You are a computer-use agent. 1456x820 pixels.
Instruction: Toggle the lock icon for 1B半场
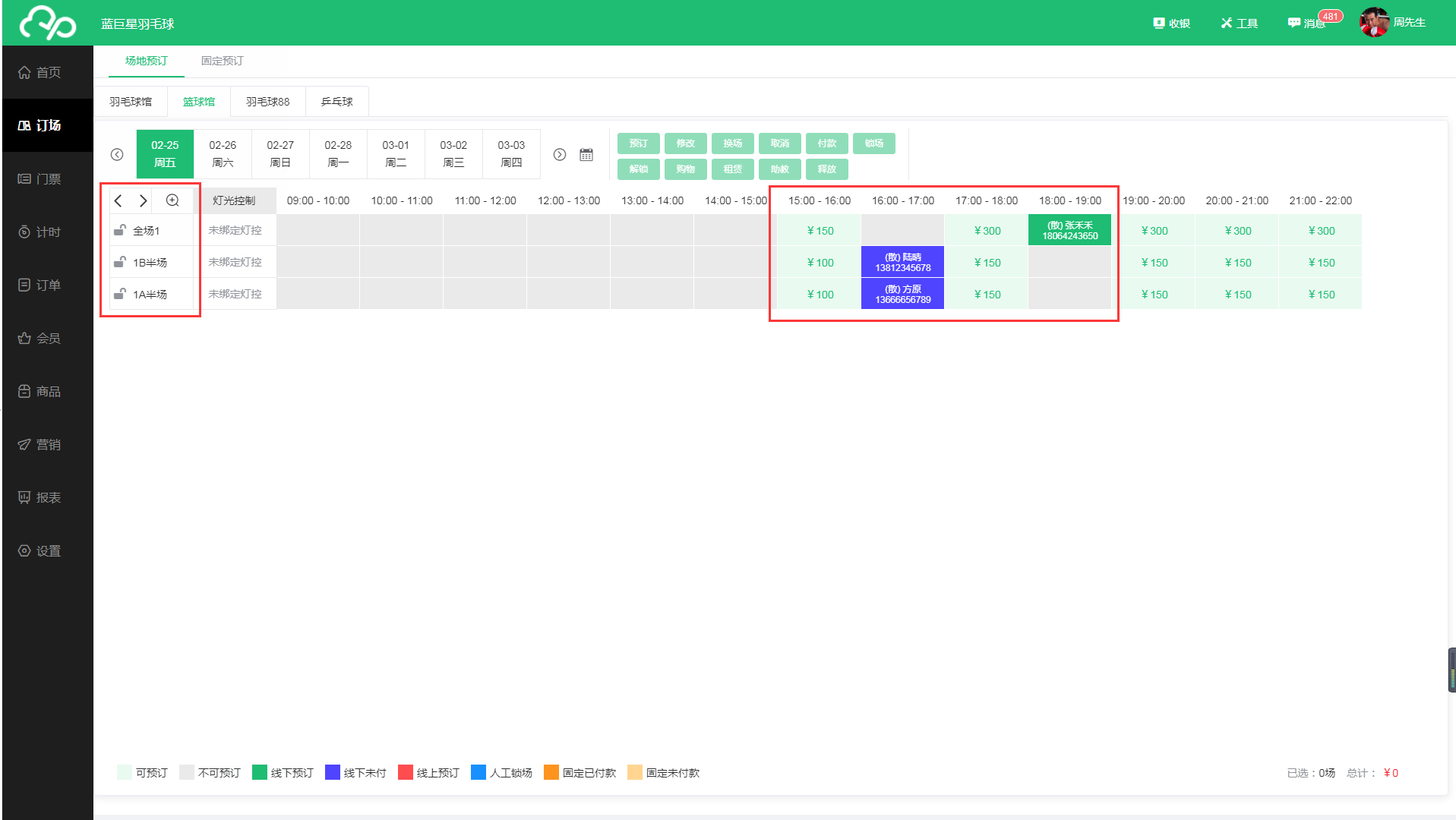point(119,262)
